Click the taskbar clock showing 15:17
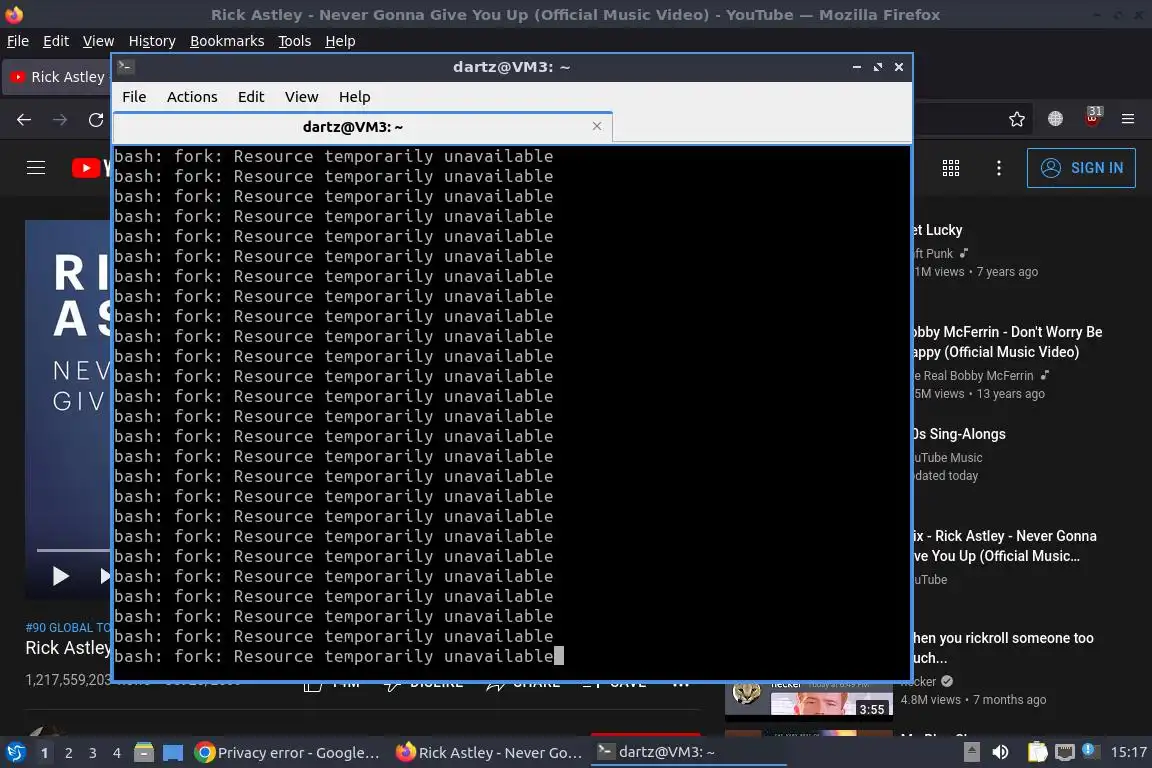 (x=1128, y=752)
